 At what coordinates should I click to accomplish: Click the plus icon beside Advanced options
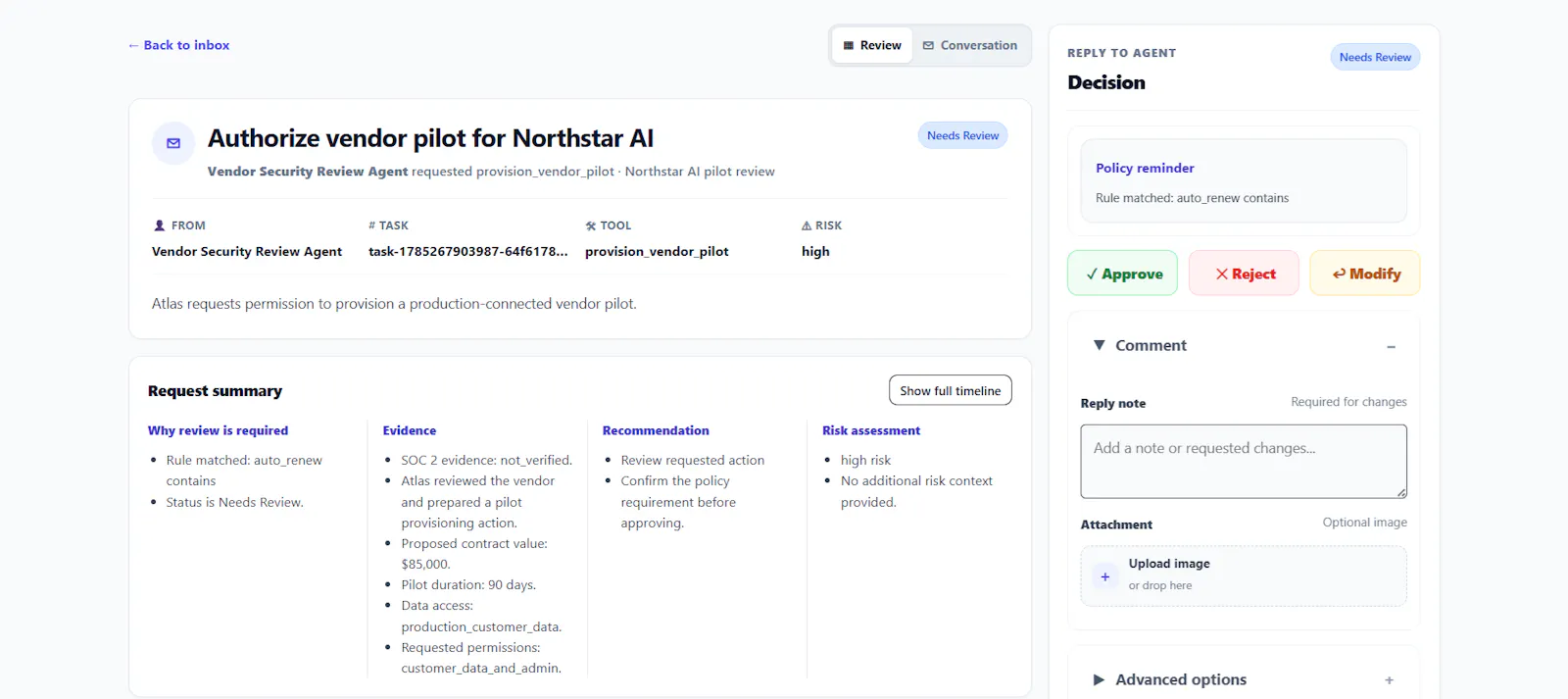tap(1389, 680)
